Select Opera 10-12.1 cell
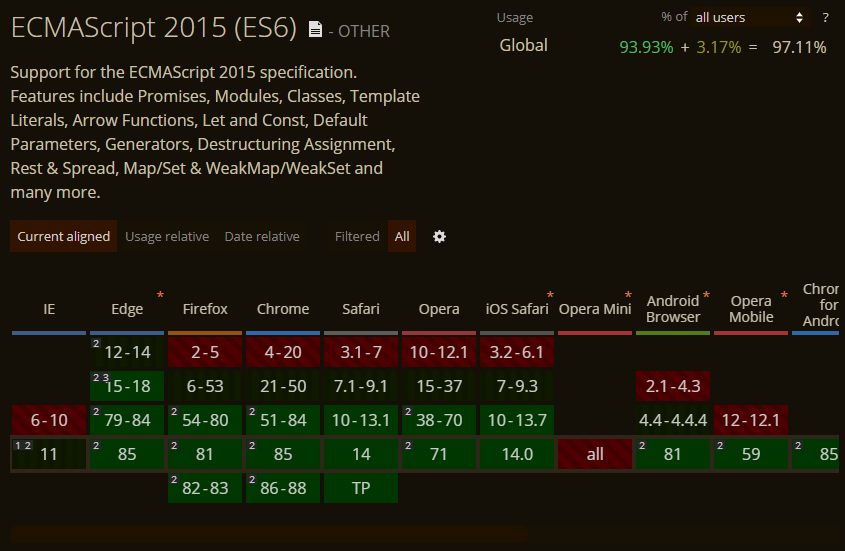 click(439, 352)
